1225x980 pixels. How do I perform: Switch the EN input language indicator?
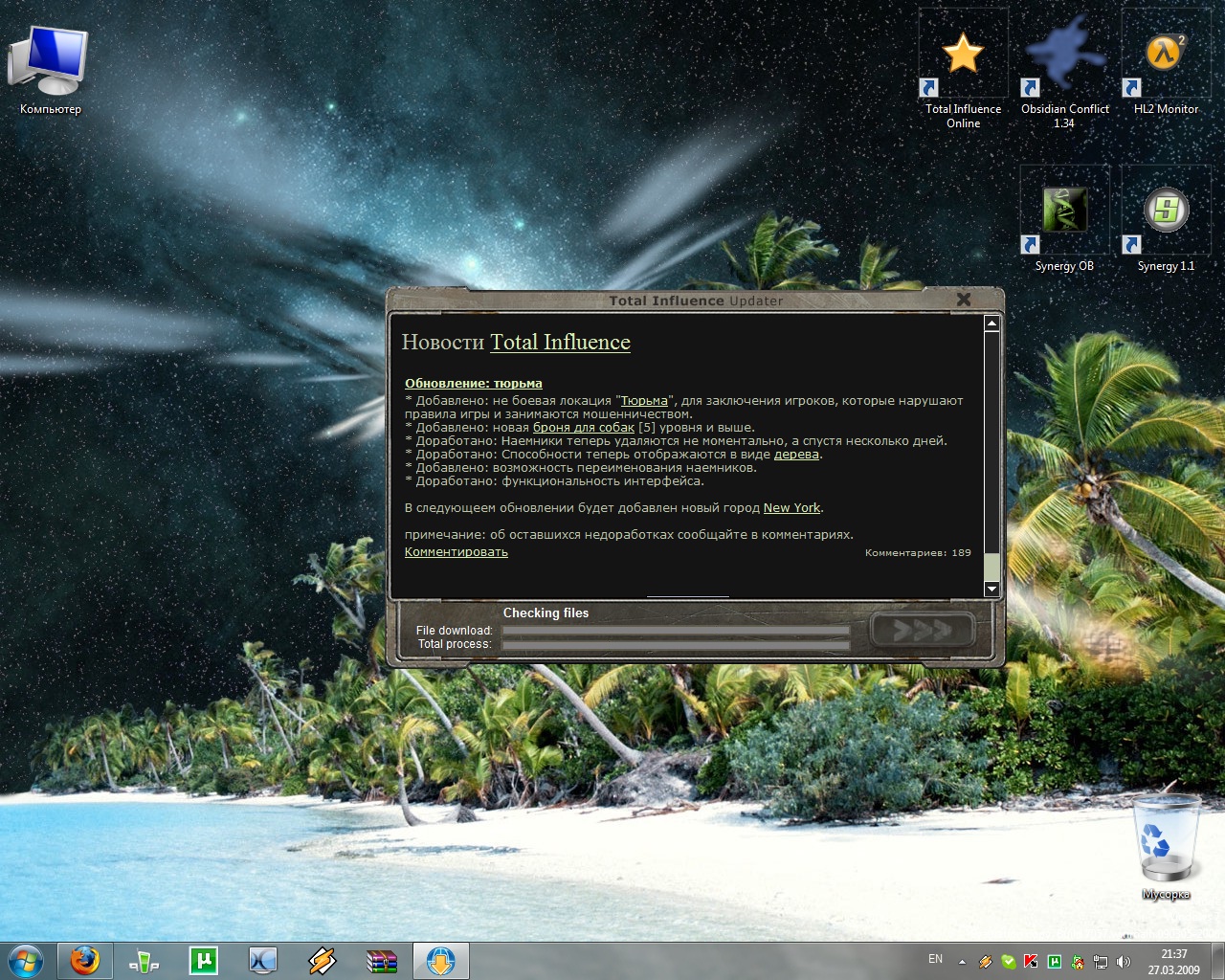935,959
